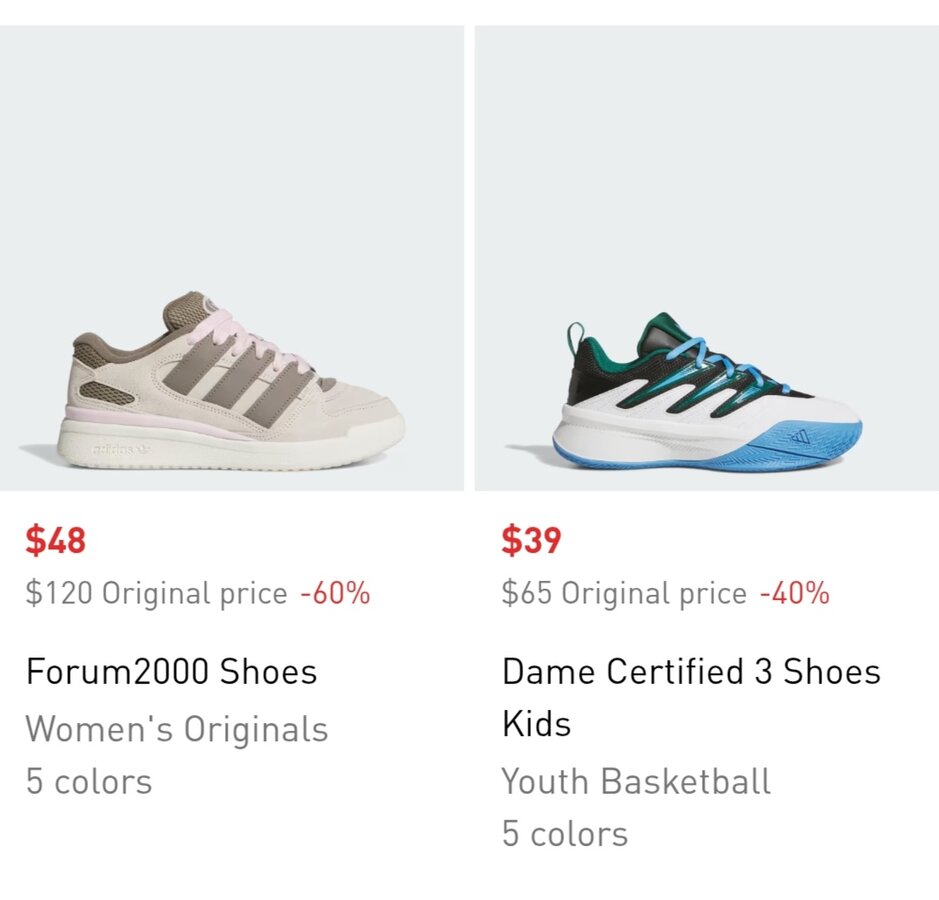Click the -60% discount label
Image resolution: width=939 pixels, height=900 pixels.
click(335, 593)
